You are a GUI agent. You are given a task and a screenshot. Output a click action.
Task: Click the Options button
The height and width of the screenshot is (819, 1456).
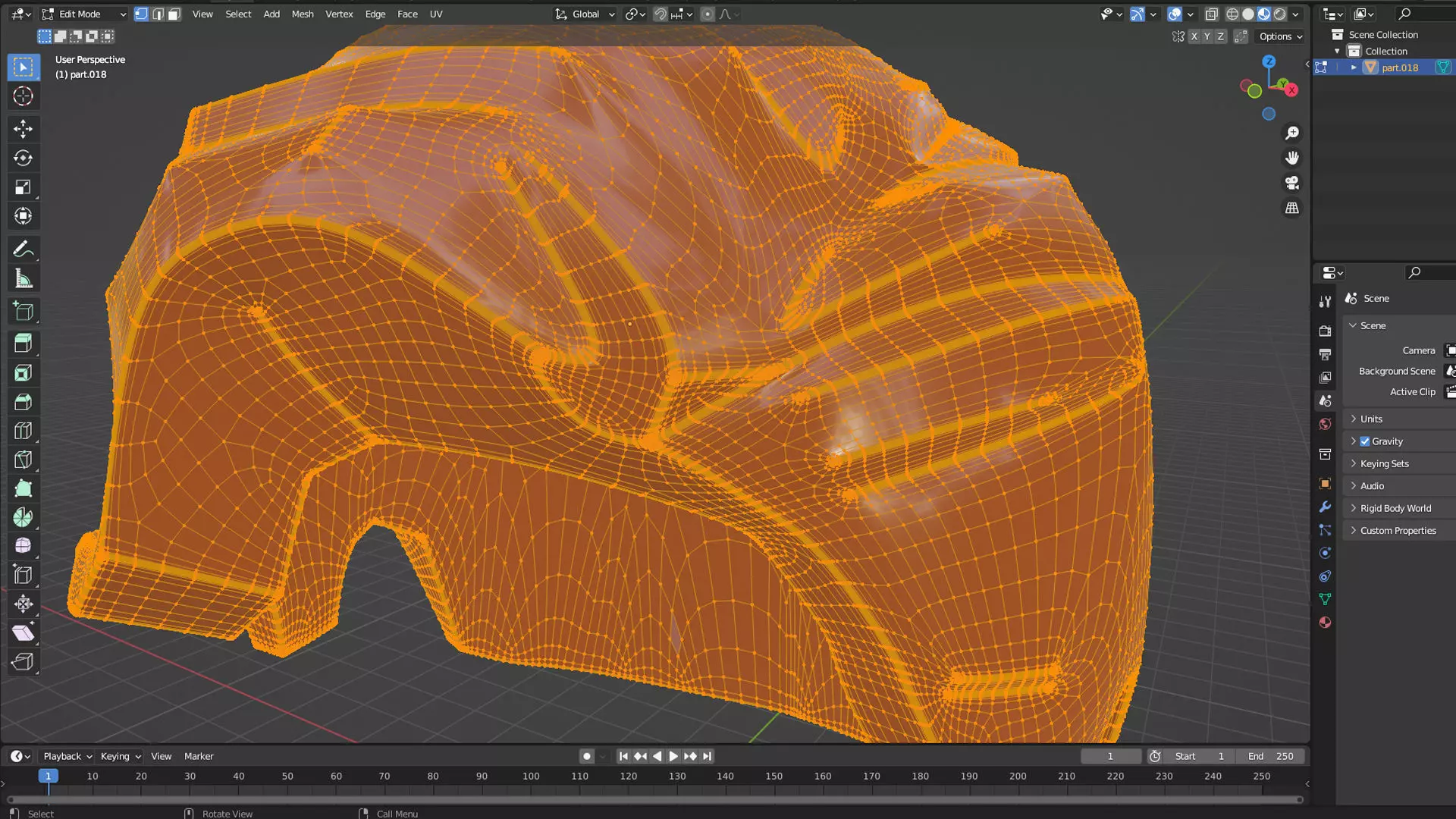pyautogui.click(x=1280, y=36)
